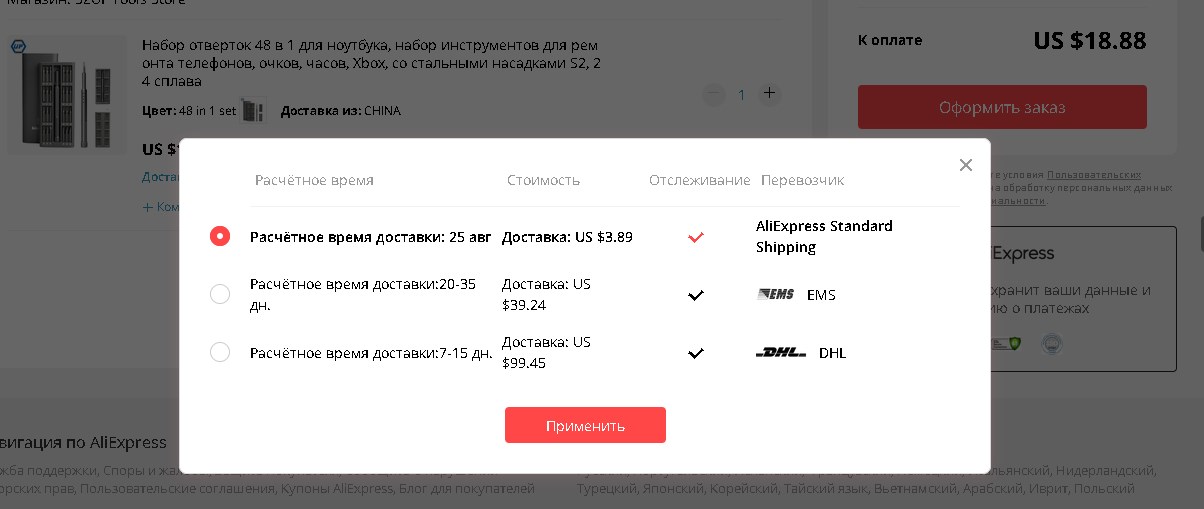Screen dimensions: 1204x509
Task: Click the DHL row tracking checkmark
Action: pos(696,353)
